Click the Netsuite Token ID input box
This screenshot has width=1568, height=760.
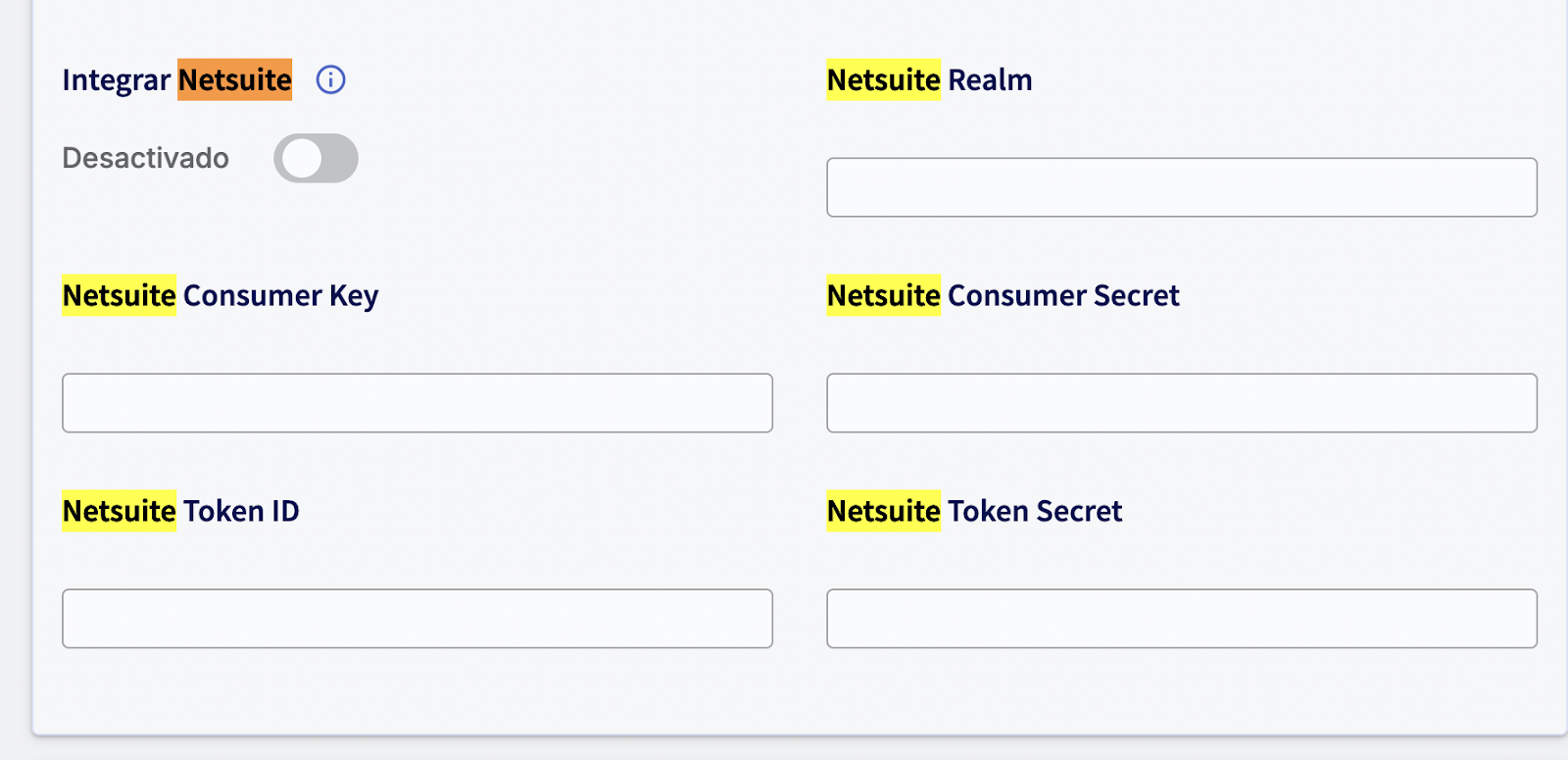point(416,619)
